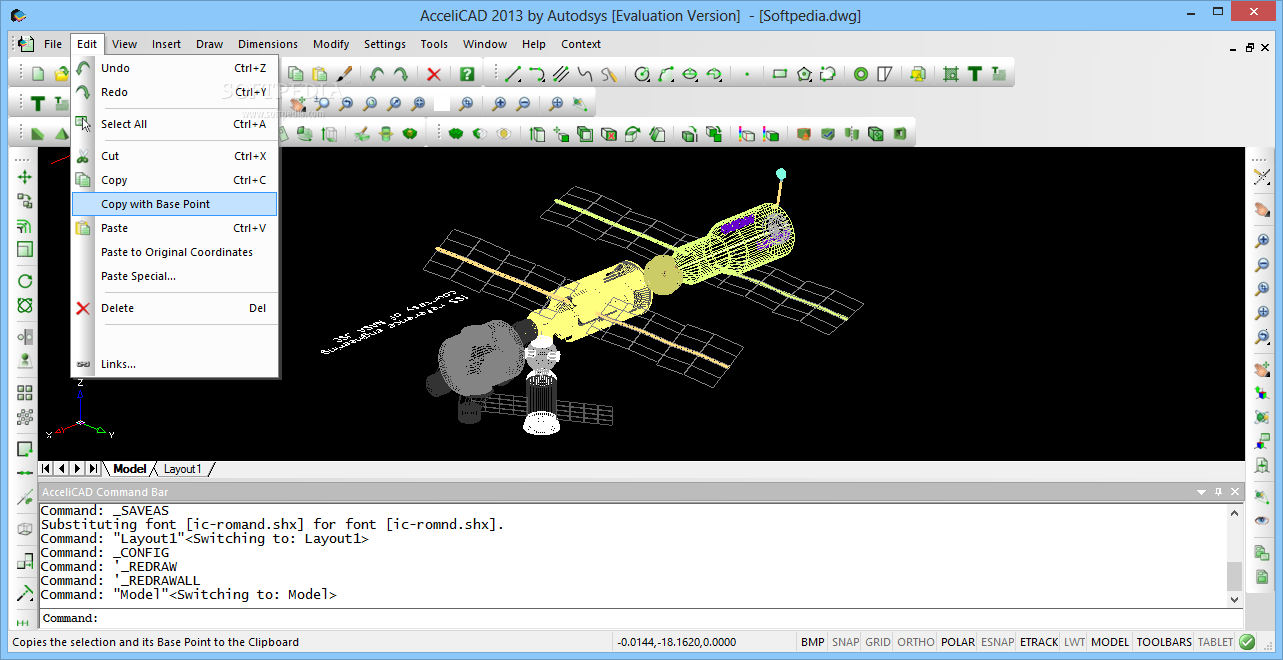The height and width of the screenshot is (660, 1283).
Task: Open the Context menu in menu bar
Action: [581, 44]
